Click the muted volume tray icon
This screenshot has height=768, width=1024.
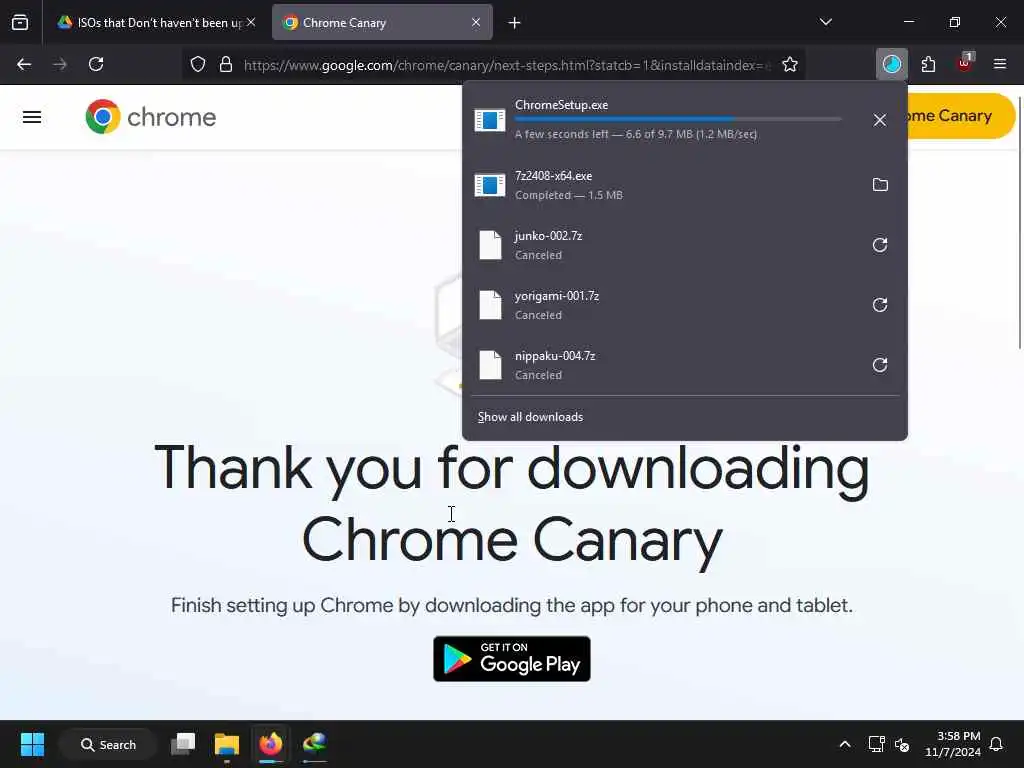(x=902, y=744)
